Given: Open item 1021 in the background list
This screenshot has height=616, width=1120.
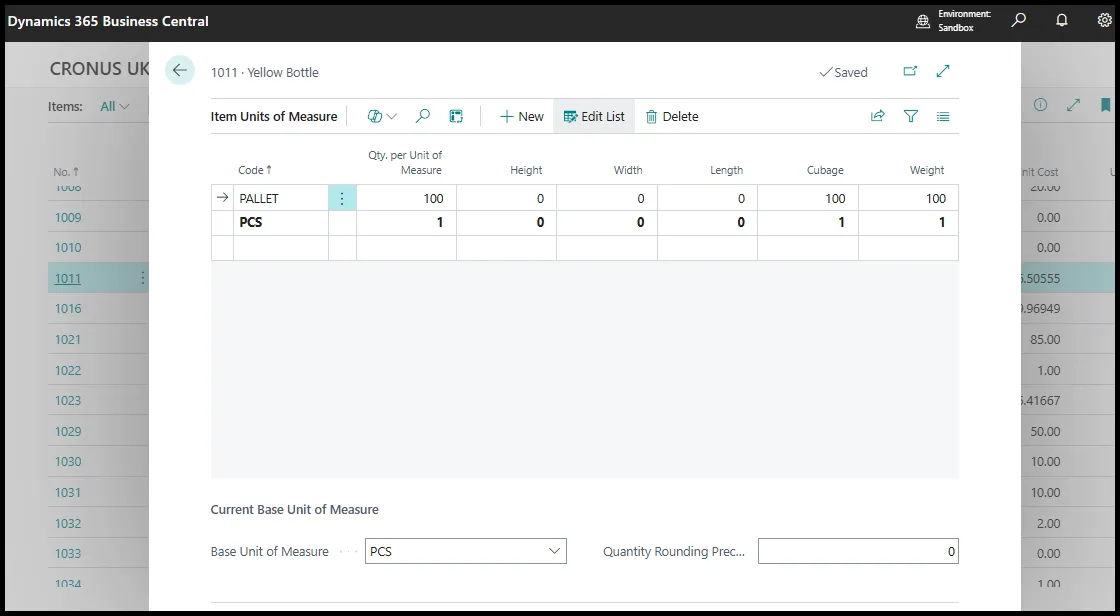Looking at the screenshot, I should [x=68, y=339].
